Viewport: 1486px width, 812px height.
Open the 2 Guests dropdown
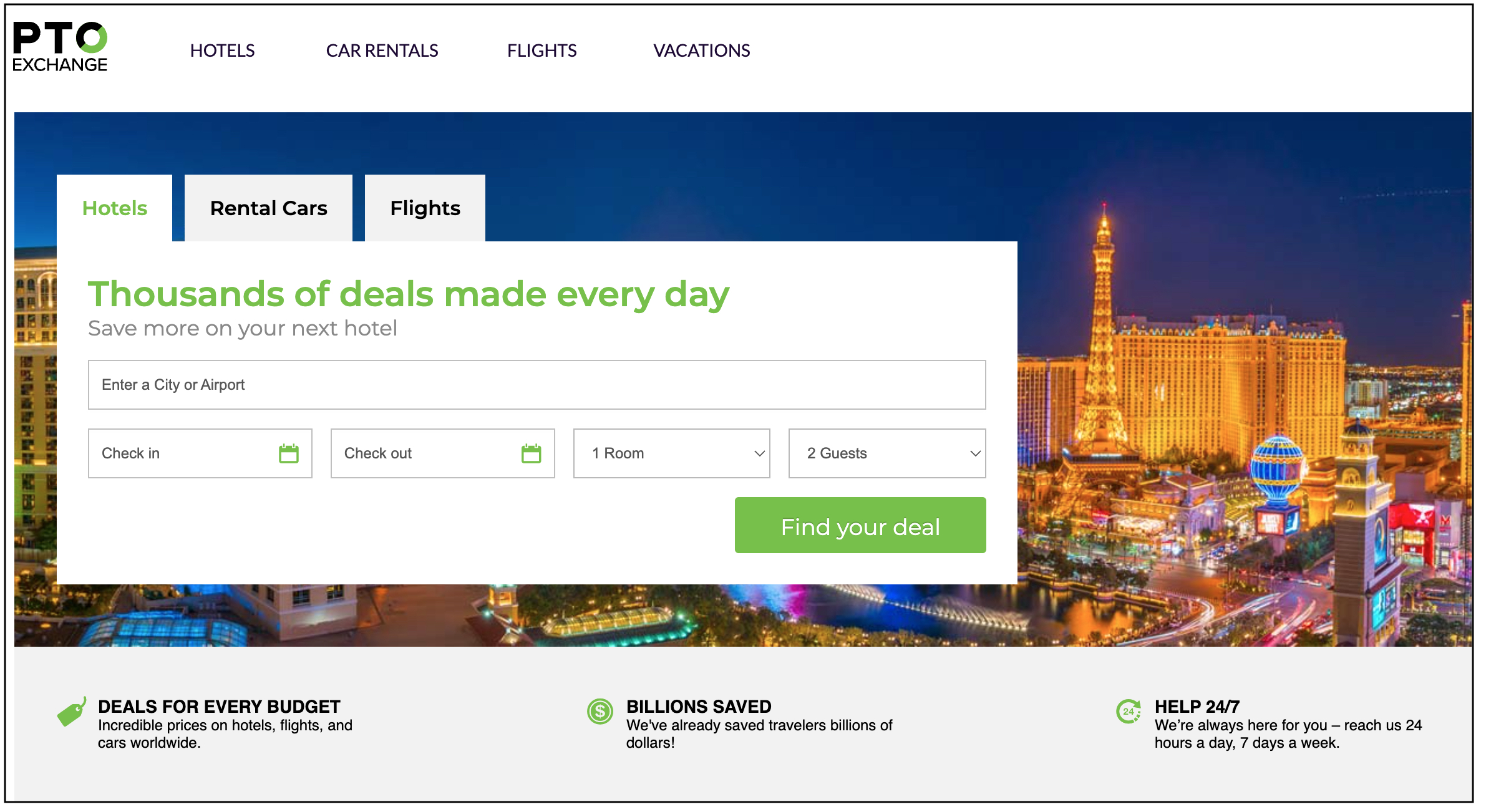(886, 453)
